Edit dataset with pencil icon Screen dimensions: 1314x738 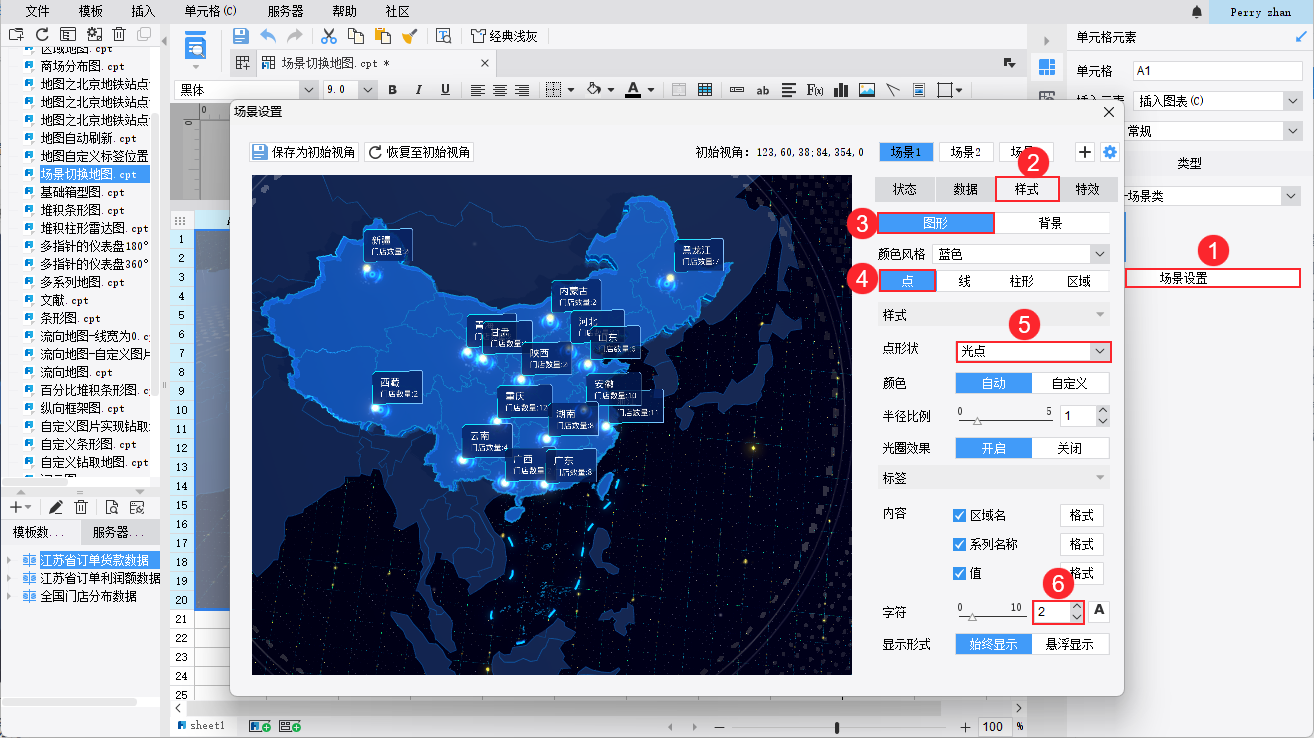[56, 508]
